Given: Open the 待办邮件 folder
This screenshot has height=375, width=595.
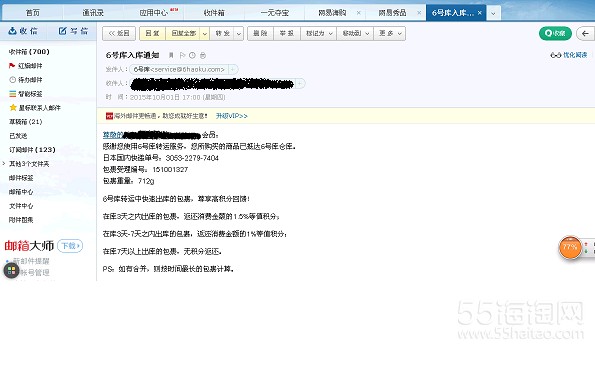Looking at the screenshot, I should [30, 80].
